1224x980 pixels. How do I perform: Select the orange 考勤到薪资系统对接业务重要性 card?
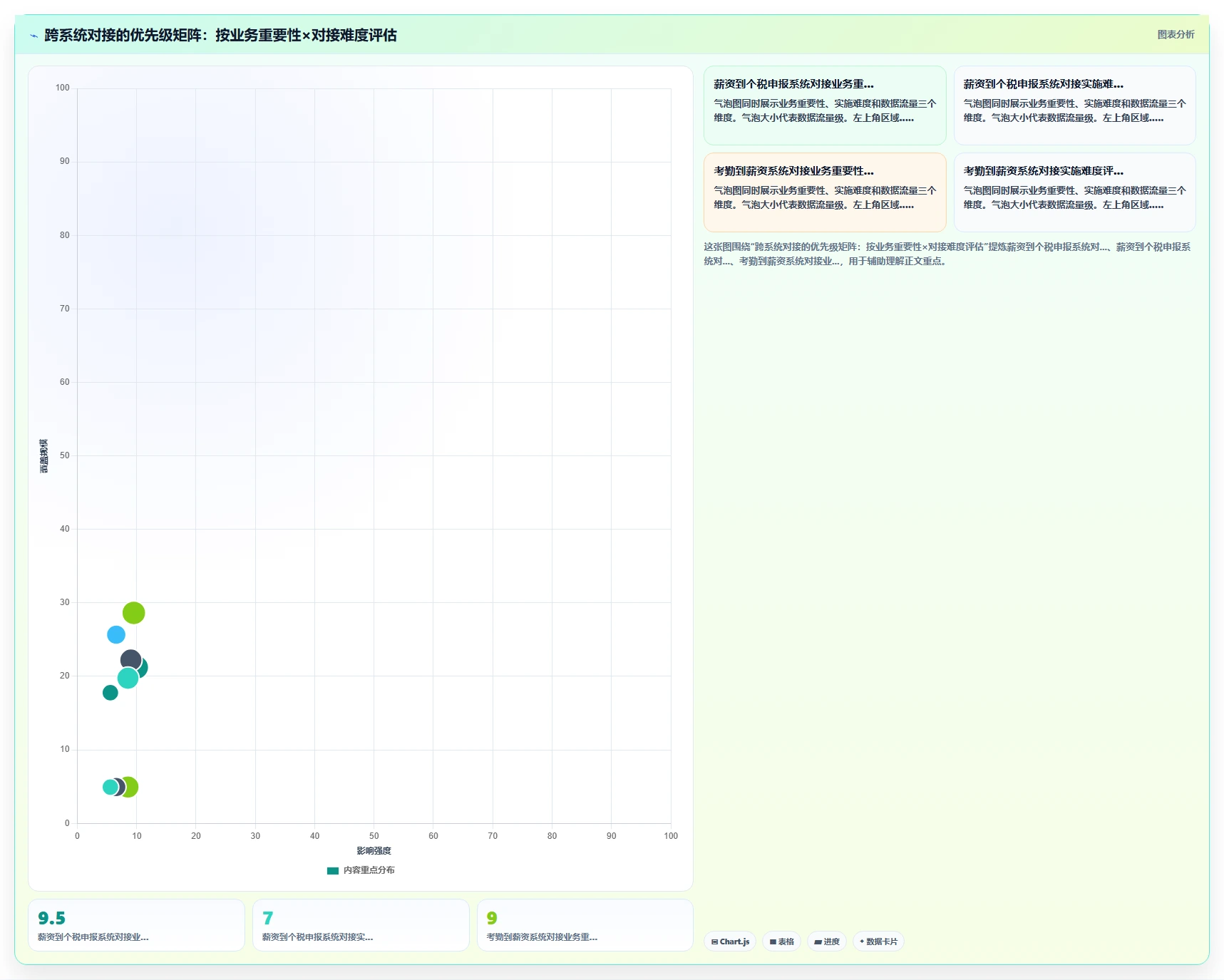pos(825,192)
